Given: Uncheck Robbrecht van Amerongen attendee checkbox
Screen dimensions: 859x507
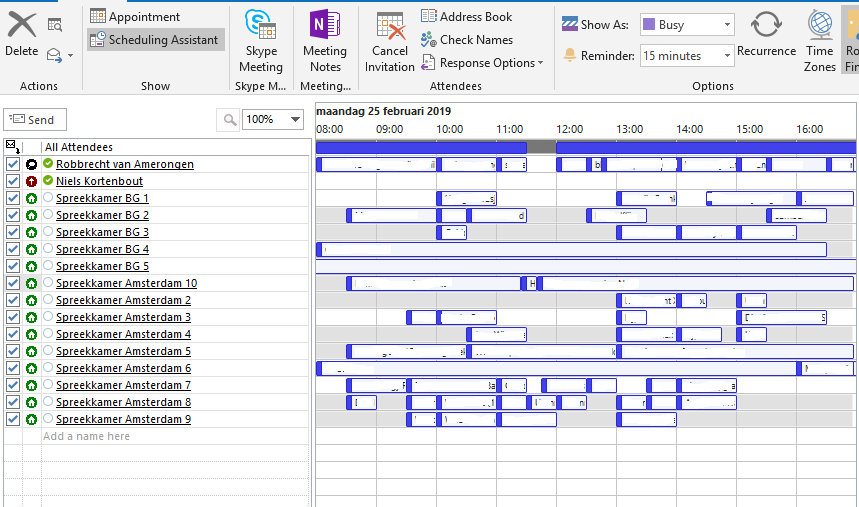Looking at the screenshot, I should click(x=13, y=164).
